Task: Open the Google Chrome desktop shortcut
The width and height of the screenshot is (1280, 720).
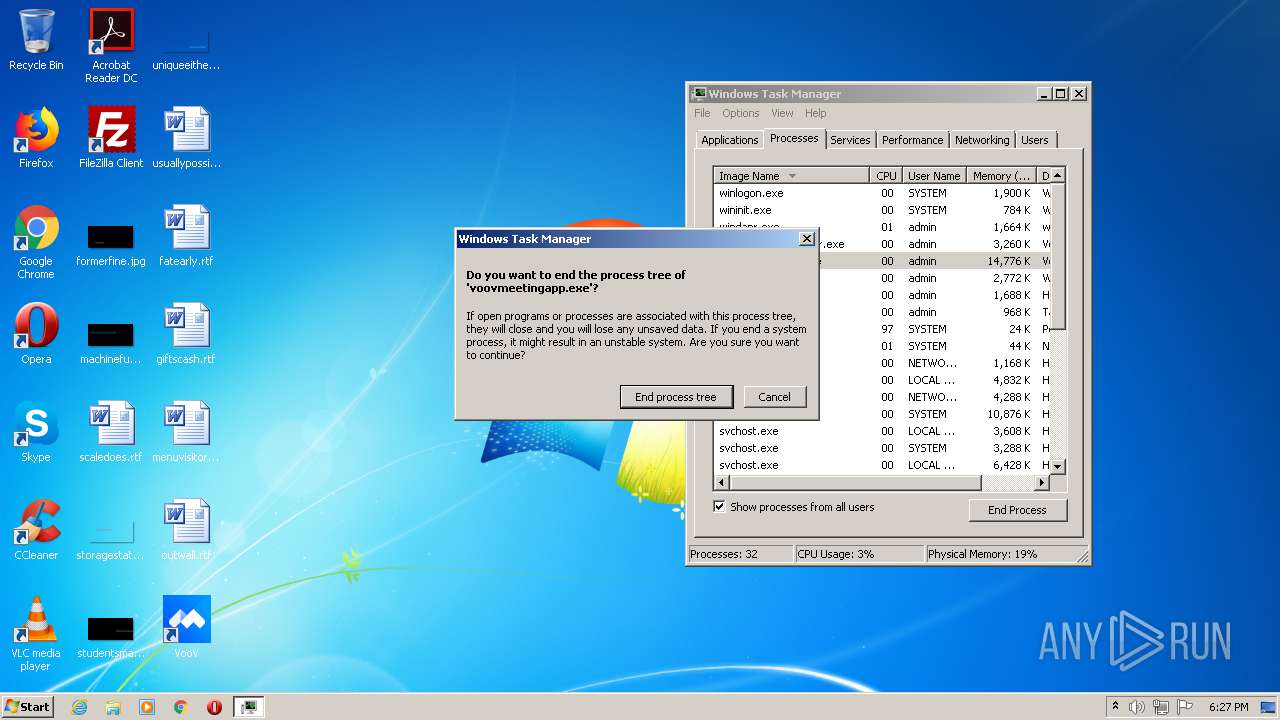Action: point(36,242)
